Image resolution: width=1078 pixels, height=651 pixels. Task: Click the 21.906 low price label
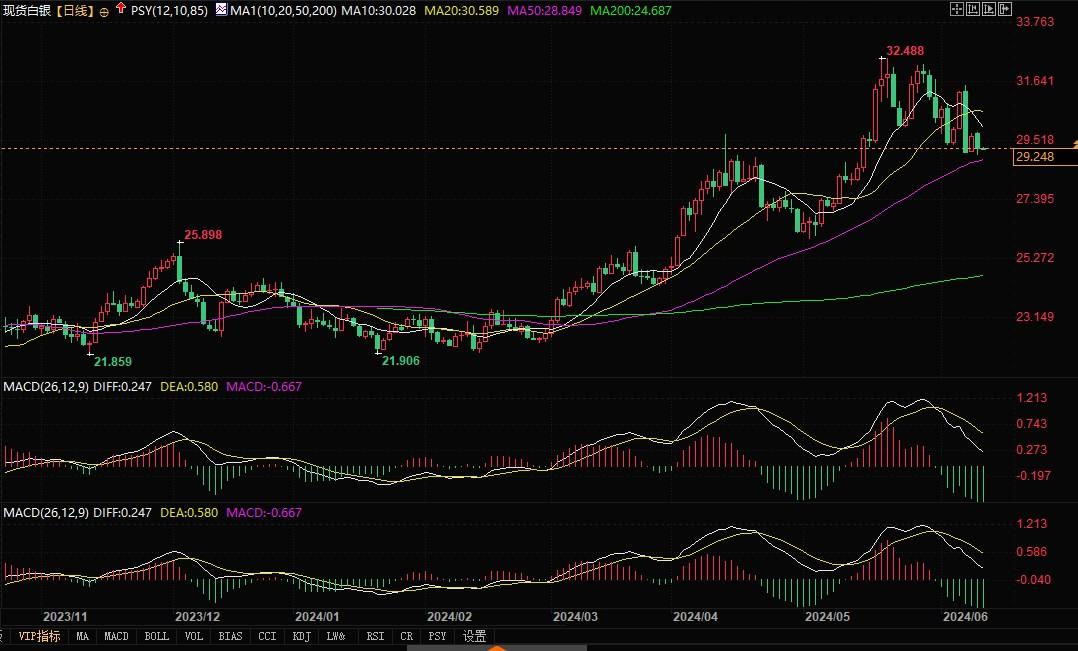(401, 361)
